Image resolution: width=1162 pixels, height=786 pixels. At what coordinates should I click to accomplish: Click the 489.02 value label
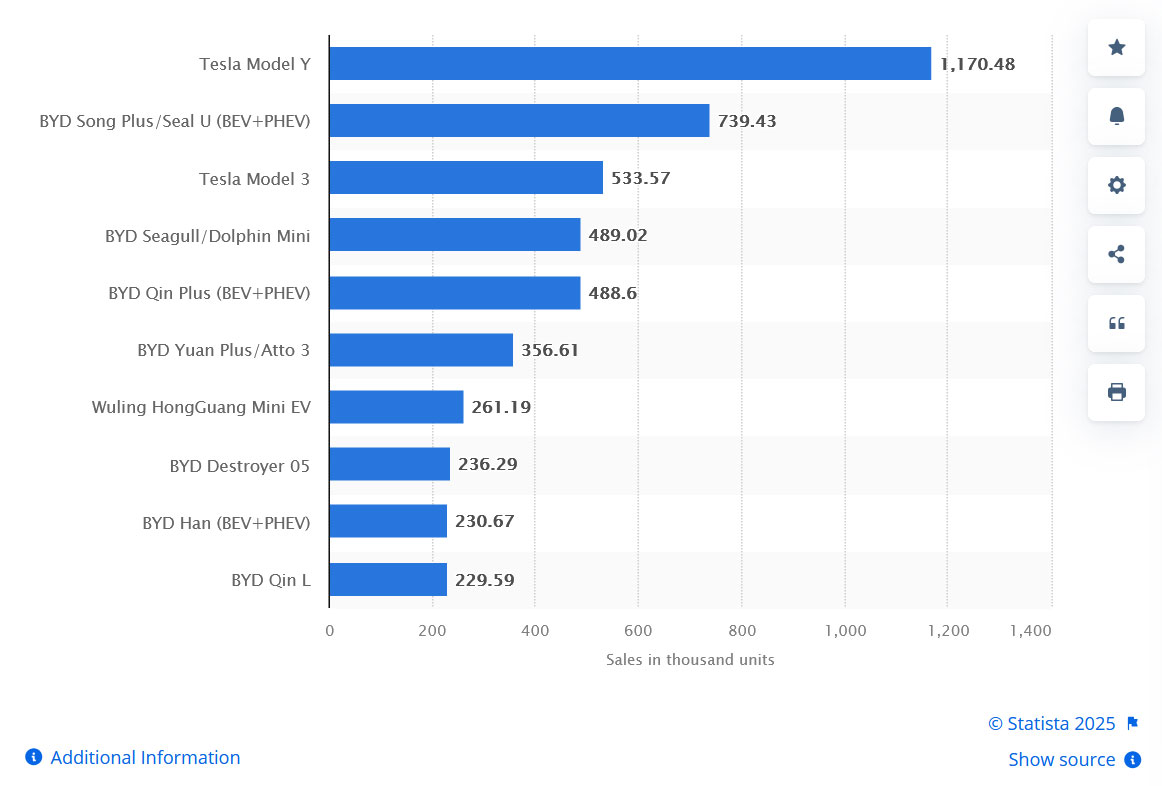(618, 236)
